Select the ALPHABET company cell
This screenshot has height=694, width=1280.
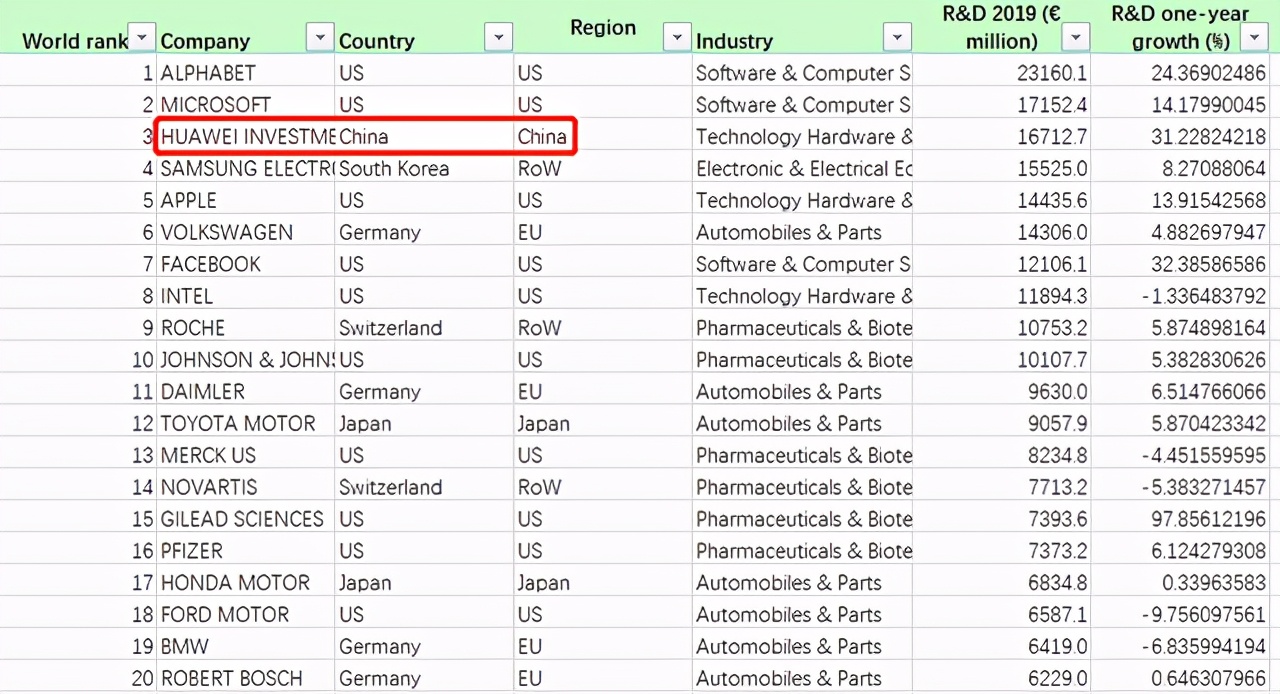click(246, 73)
